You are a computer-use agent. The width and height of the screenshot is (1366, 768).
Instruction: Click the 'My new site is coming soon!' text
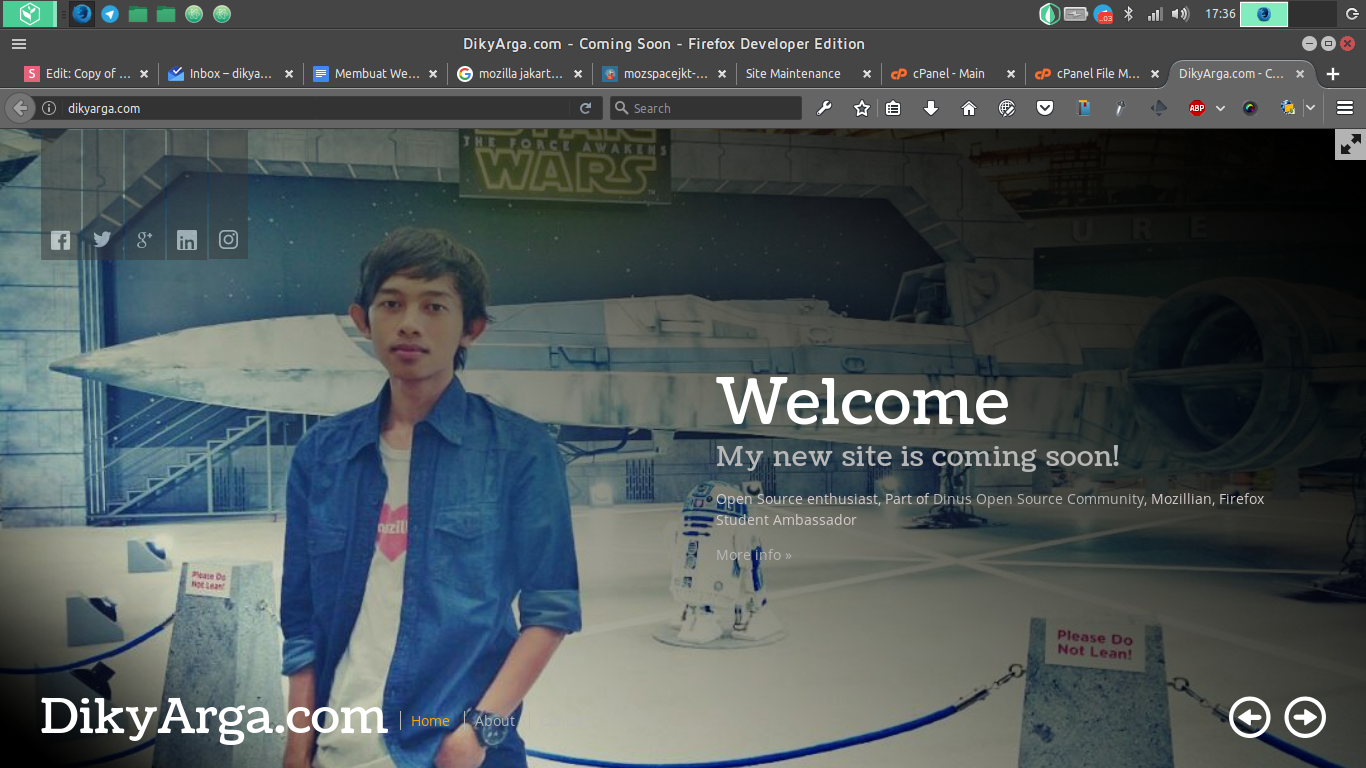918,456
